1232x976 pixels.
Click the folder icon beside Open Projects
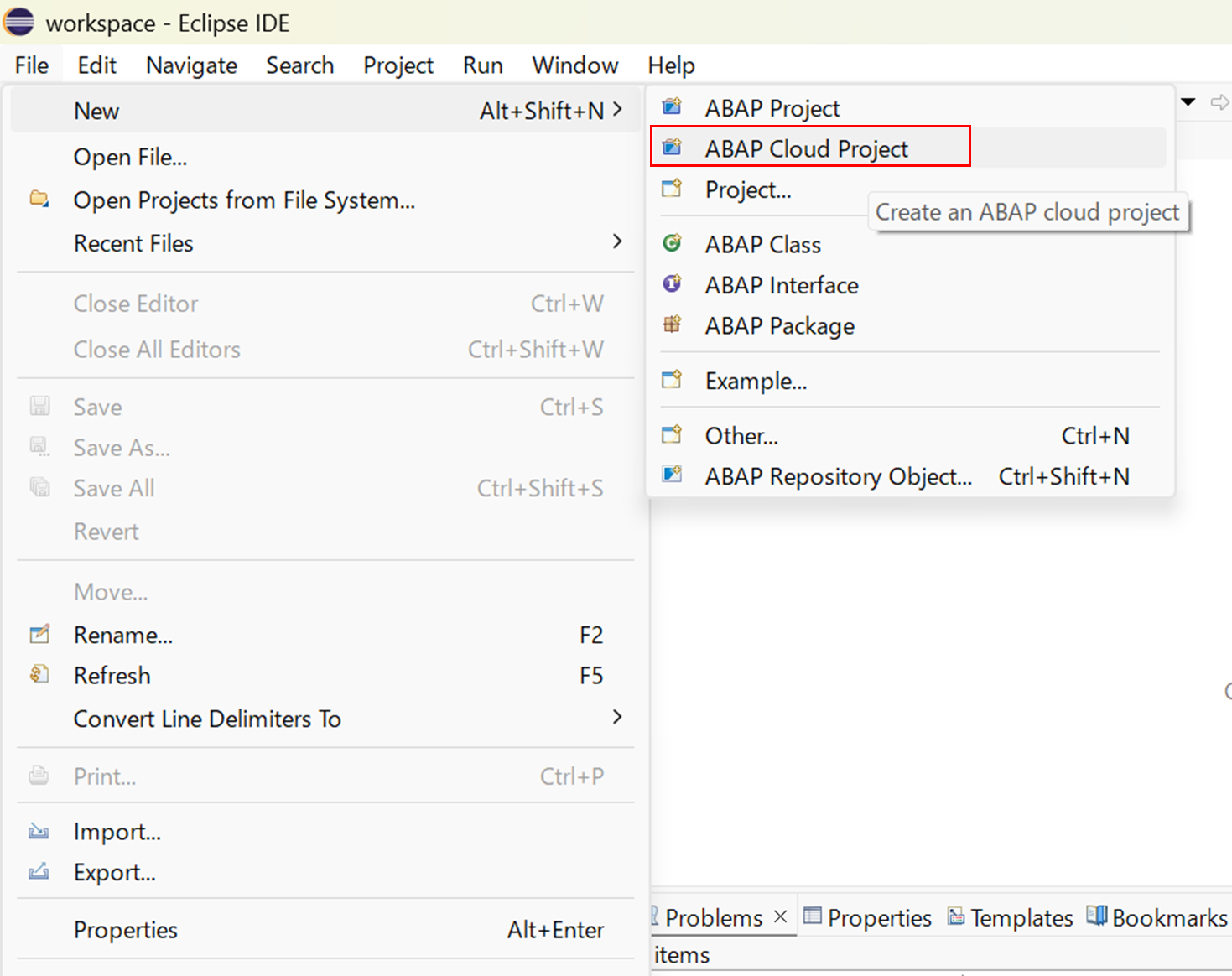point(39,200)
